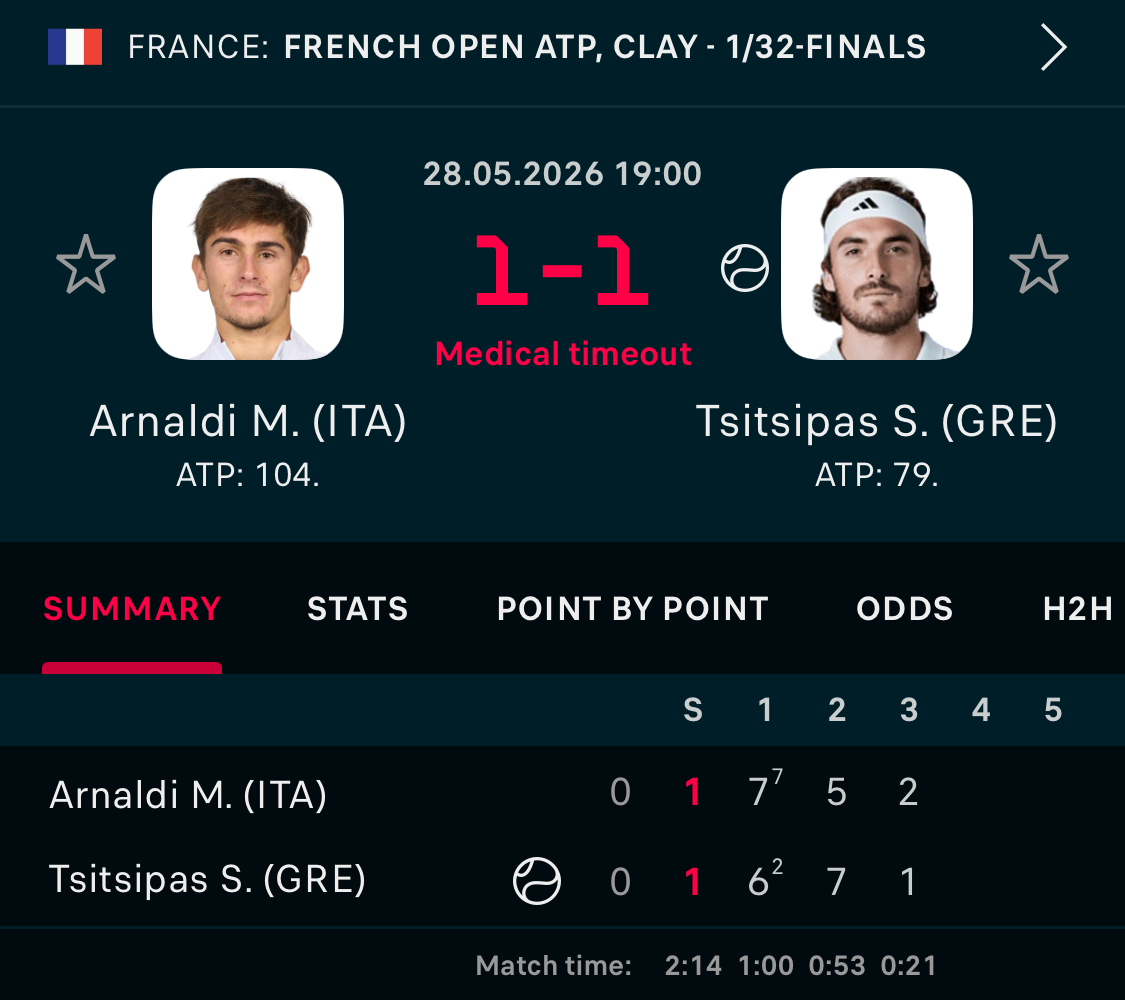The image size is (1125, 1000).
Task: Switch to the Stats tab
Action: [357, 609]
